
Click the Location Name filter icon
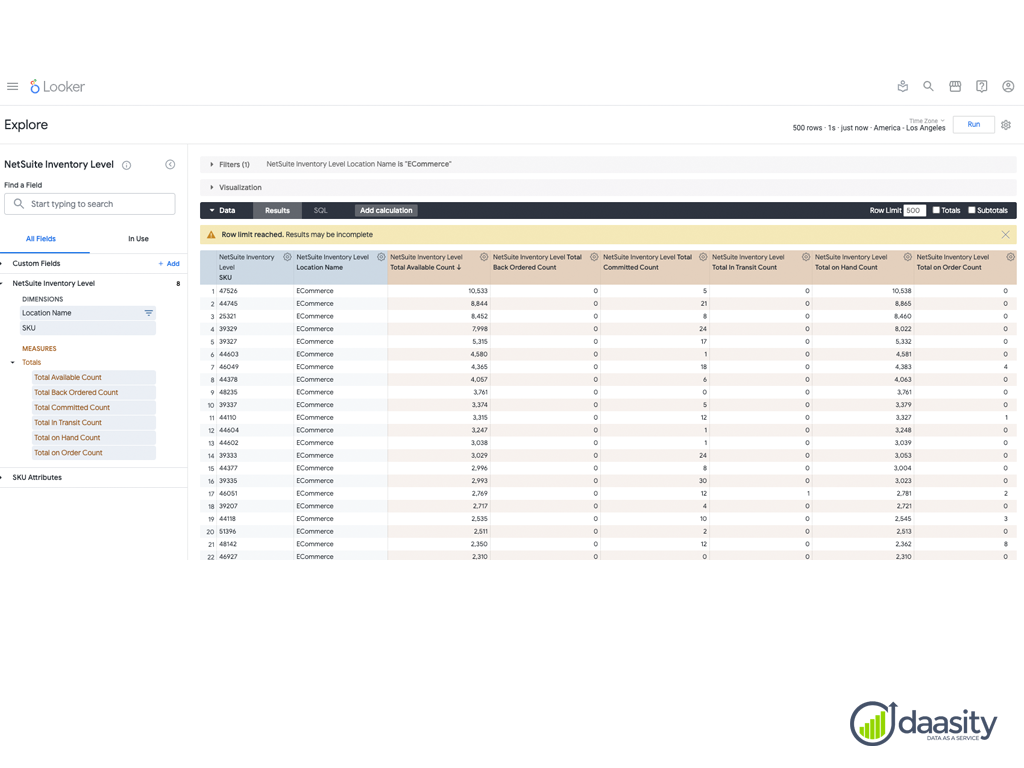coord(149,313)
